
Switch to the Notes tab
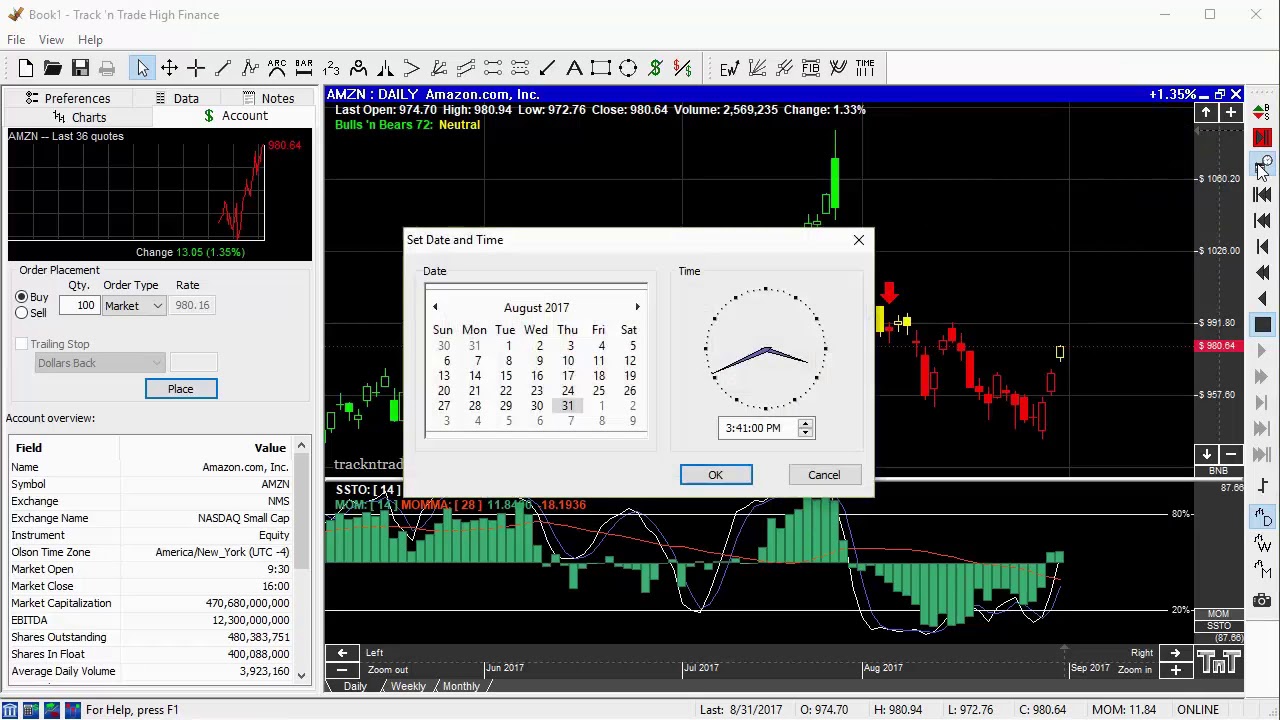pos(268,98)
